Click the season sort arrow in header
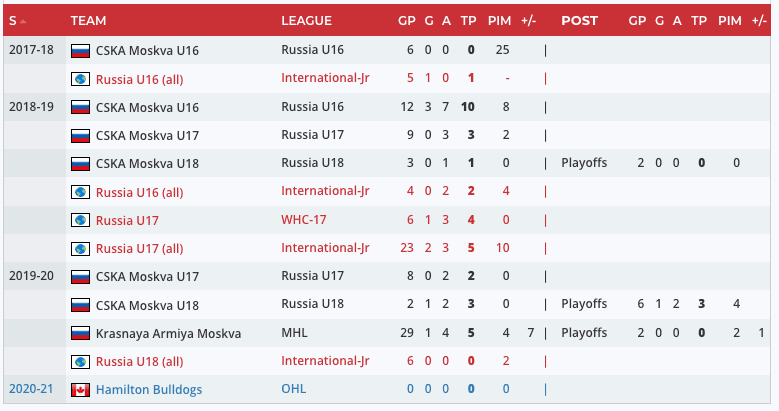This screenshot has height=411, width=779. [23, 21]
